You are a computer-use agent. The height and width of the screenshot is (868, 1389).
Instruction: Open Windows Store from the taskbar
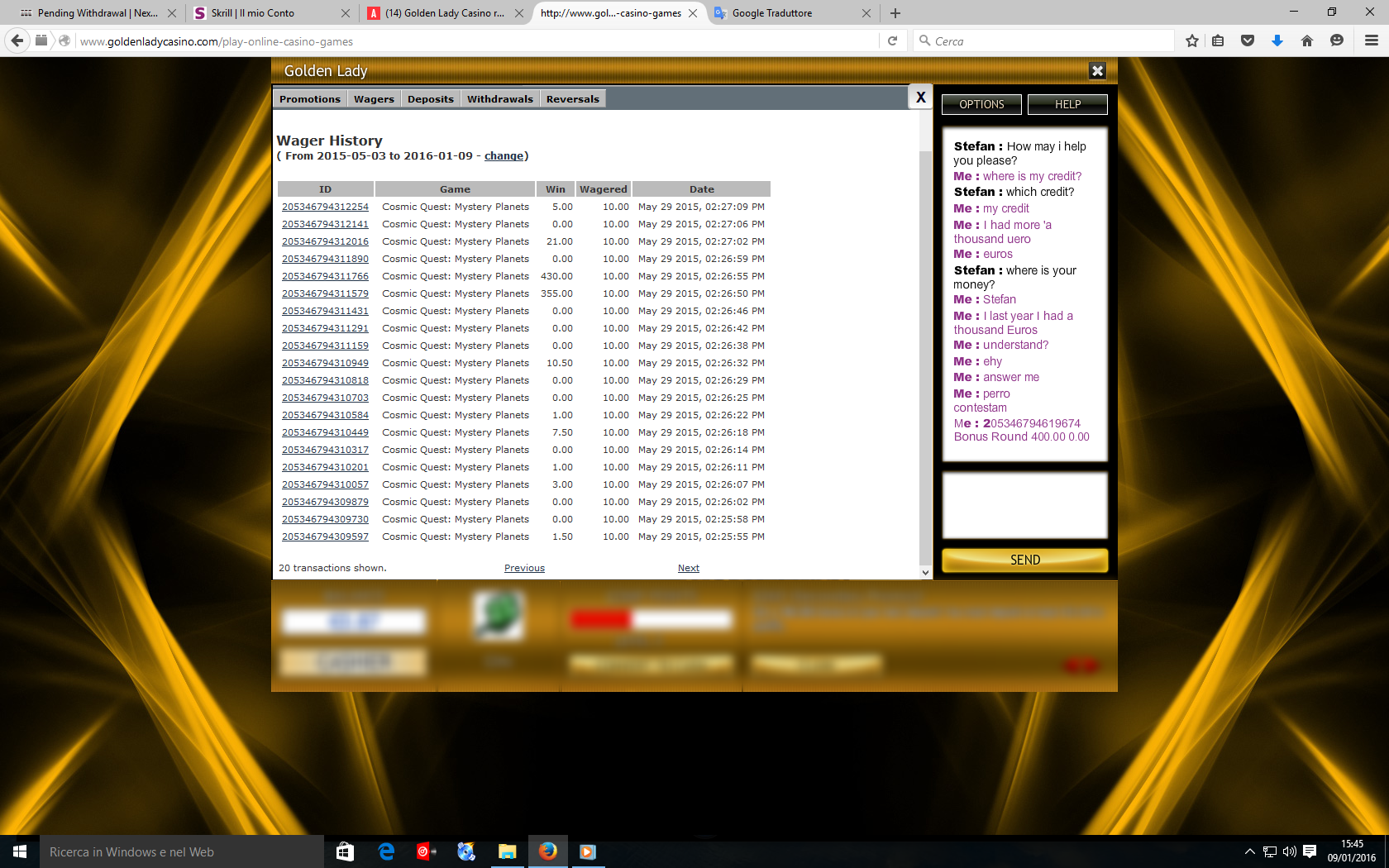click(345, 851)
